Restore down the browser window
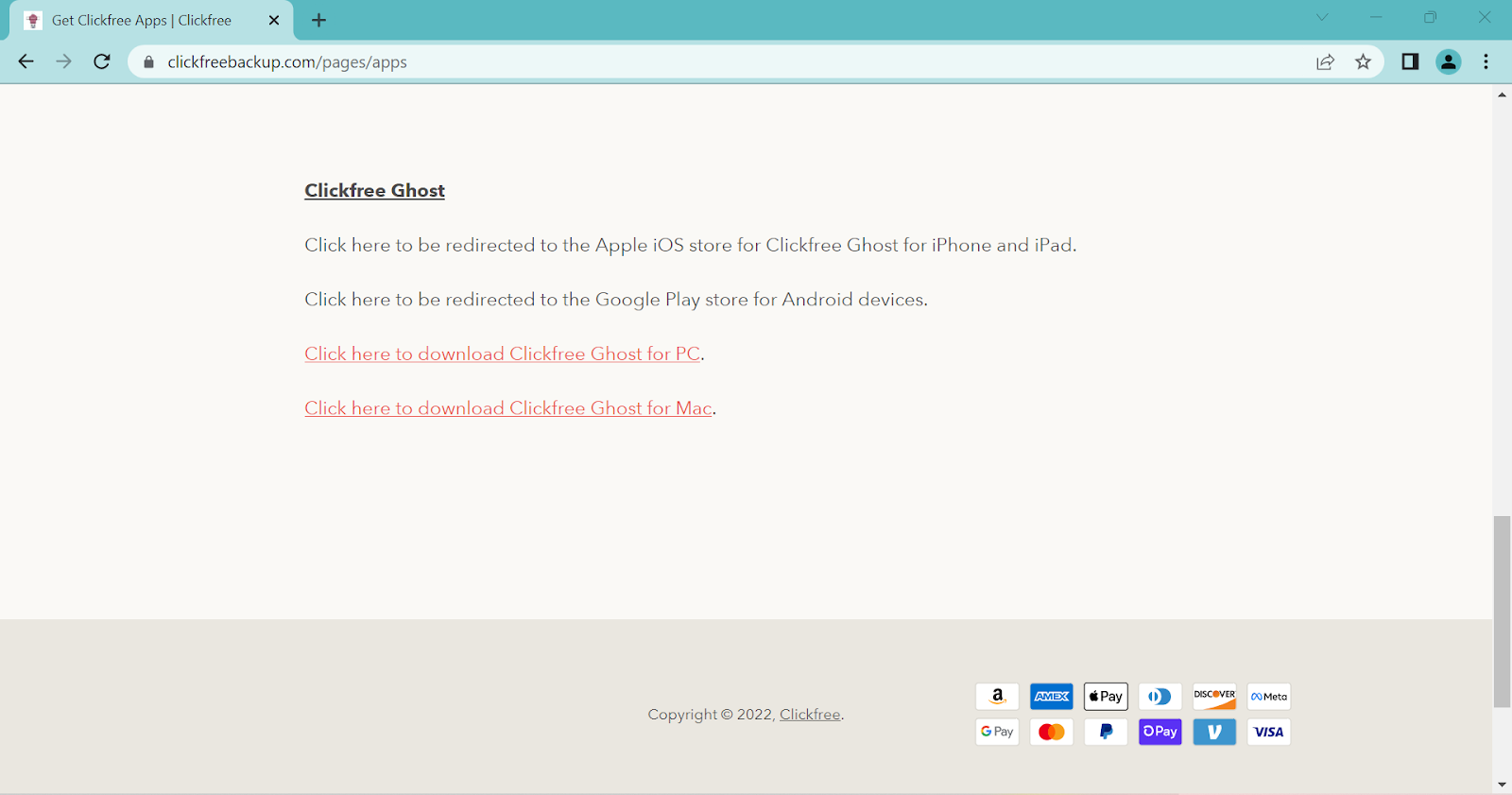Image resolution: width=1512 pixels, height=795 pixels. pyautogui.click(x=1430, y=17)
